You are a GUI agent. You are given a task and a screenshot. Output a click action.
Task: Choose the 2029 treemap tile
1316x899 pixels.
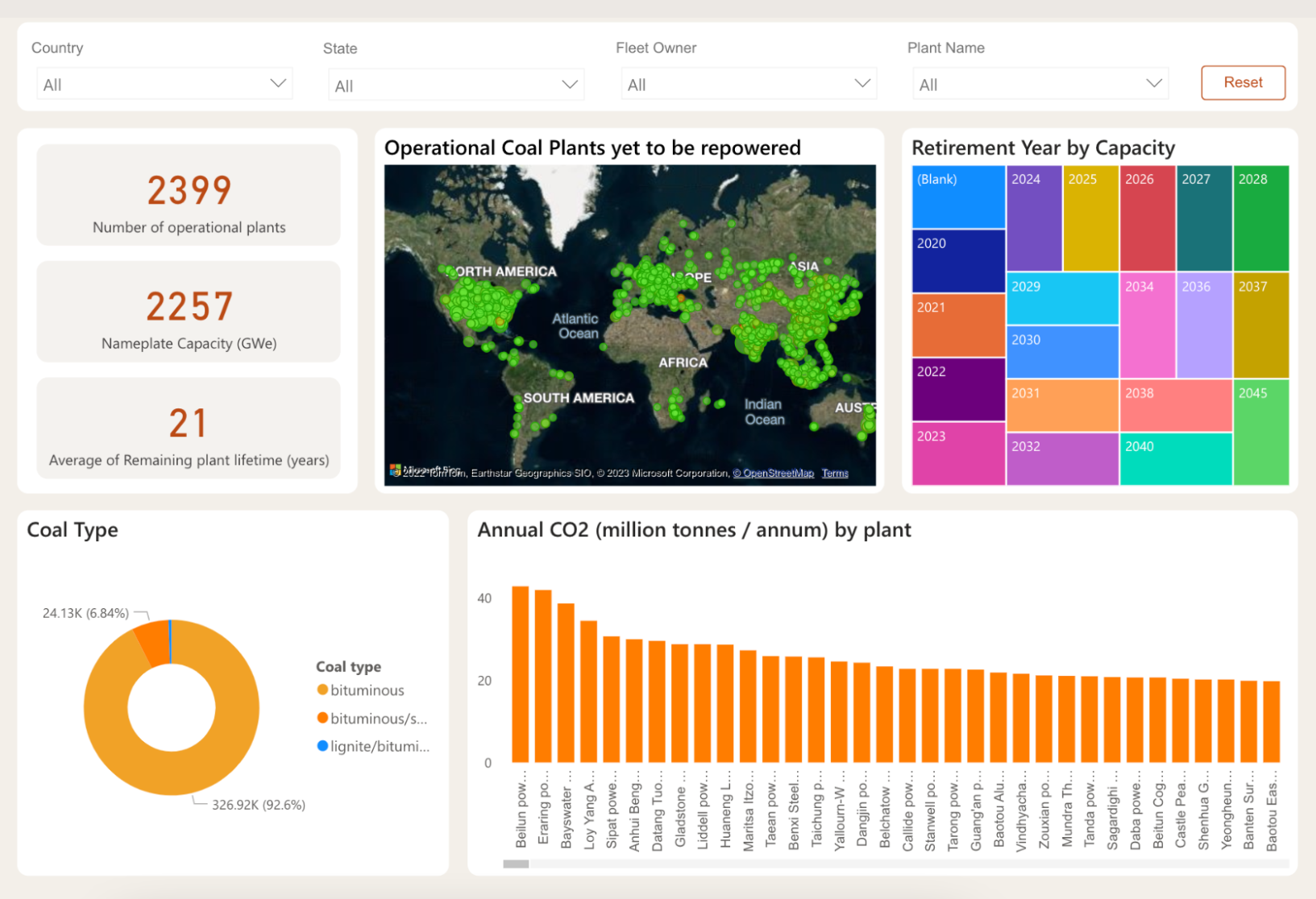(x=1062, y=298)
